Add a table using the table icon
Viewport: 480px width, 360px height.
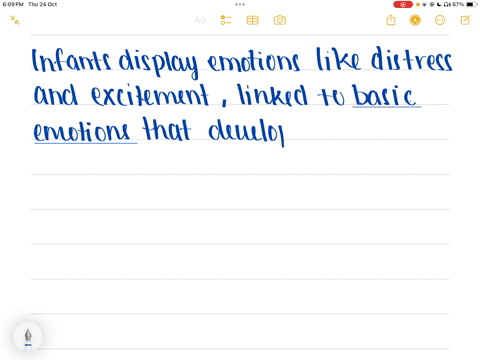click(252, 20)
